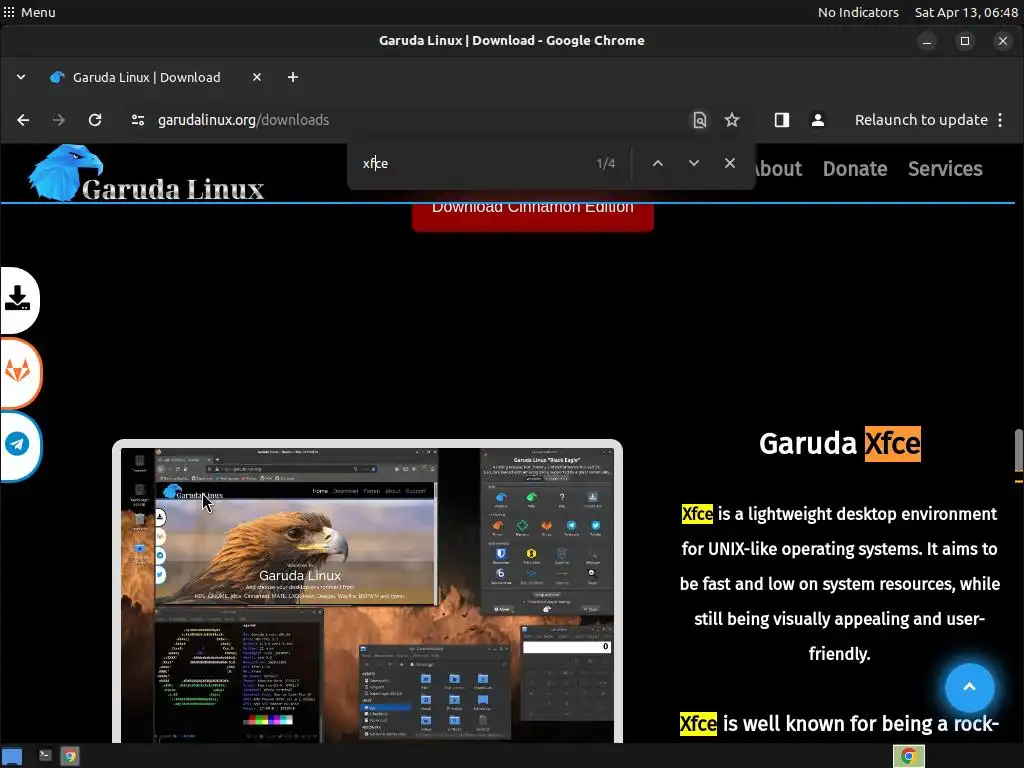Click the Chrome launcher in the taskbar

70,756
